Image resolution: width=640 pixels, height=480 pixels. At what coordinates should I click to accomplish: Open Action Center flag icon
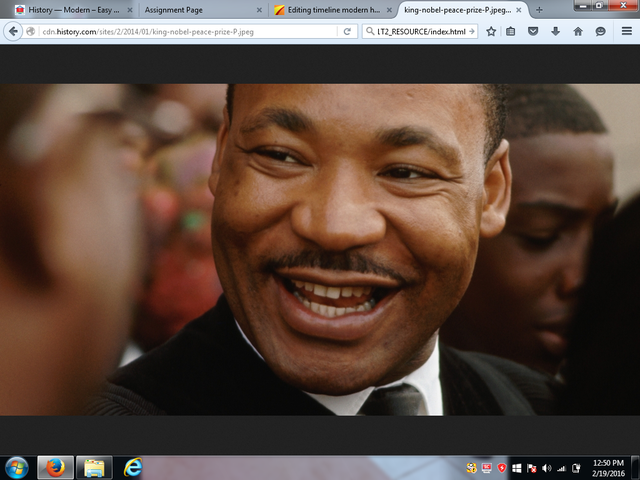531,468
